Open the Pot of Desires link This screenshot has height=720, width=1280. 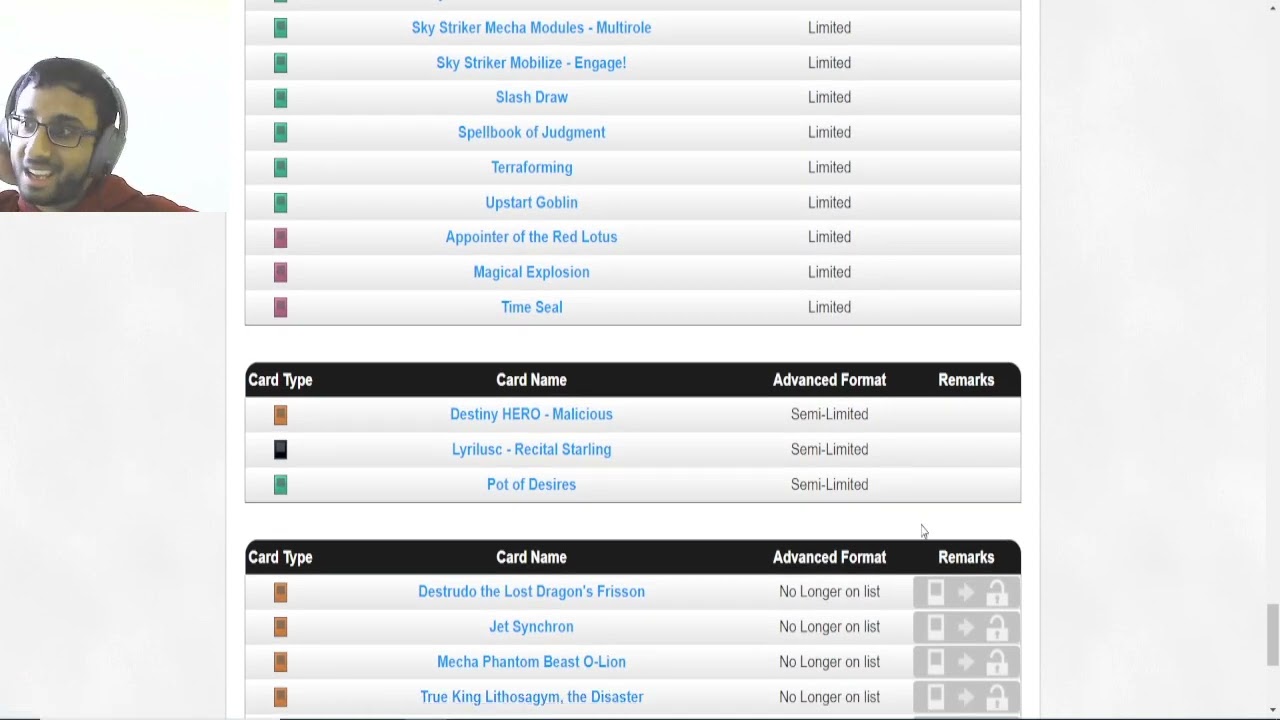click(531, 484)
